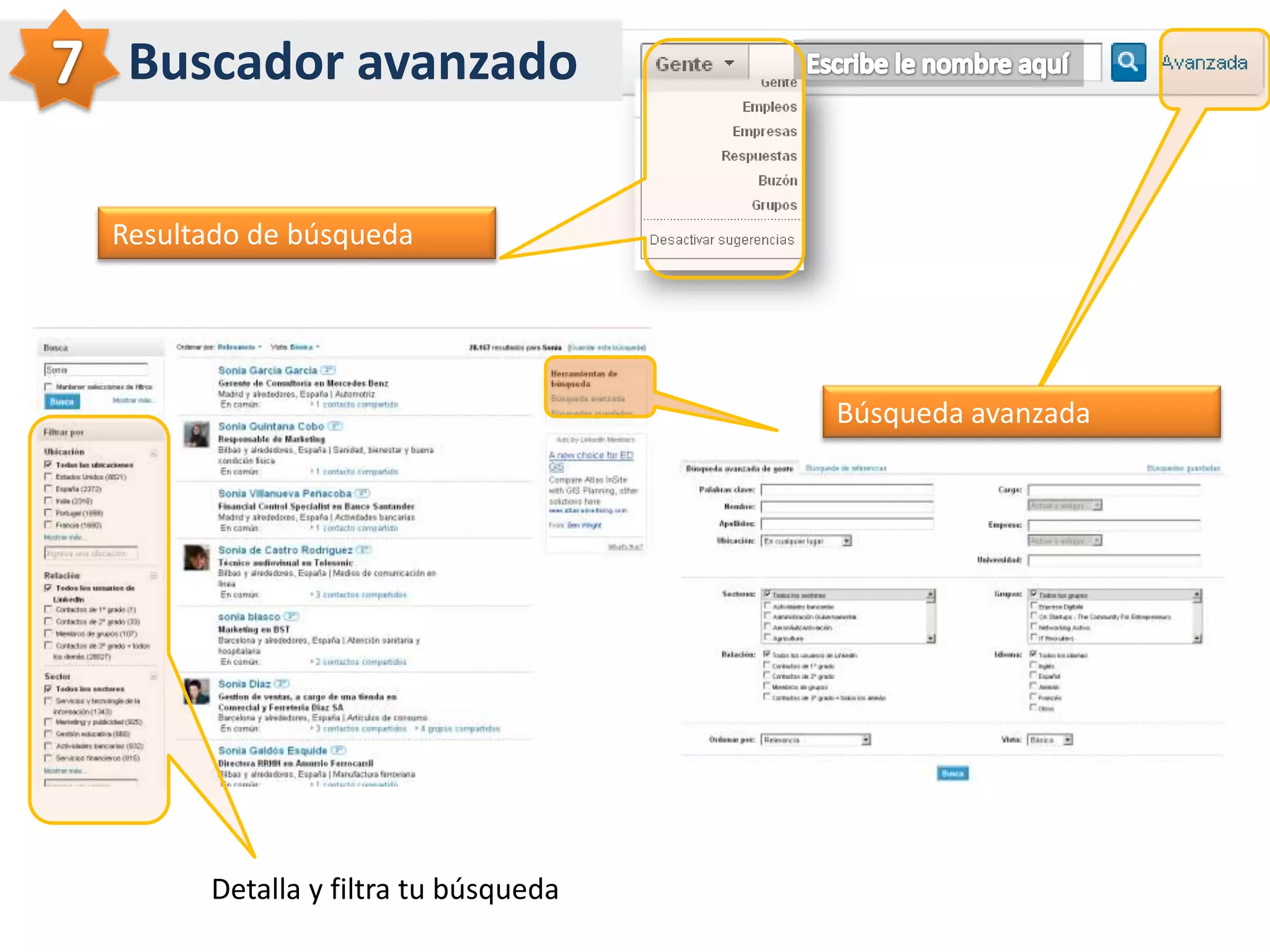1270x952 pixels.
Task: Click the blue magnifier search icon
Action: 1128,62
